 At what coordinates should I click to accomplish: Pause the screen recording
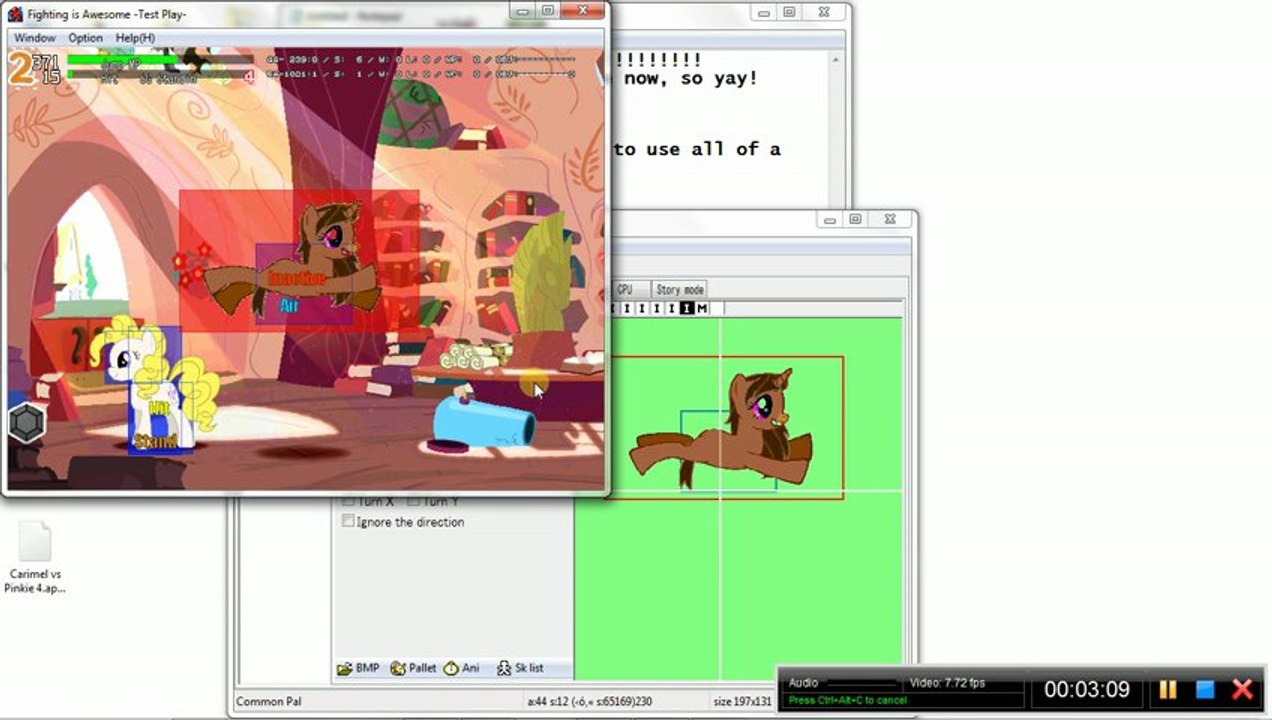point(1167,689)
